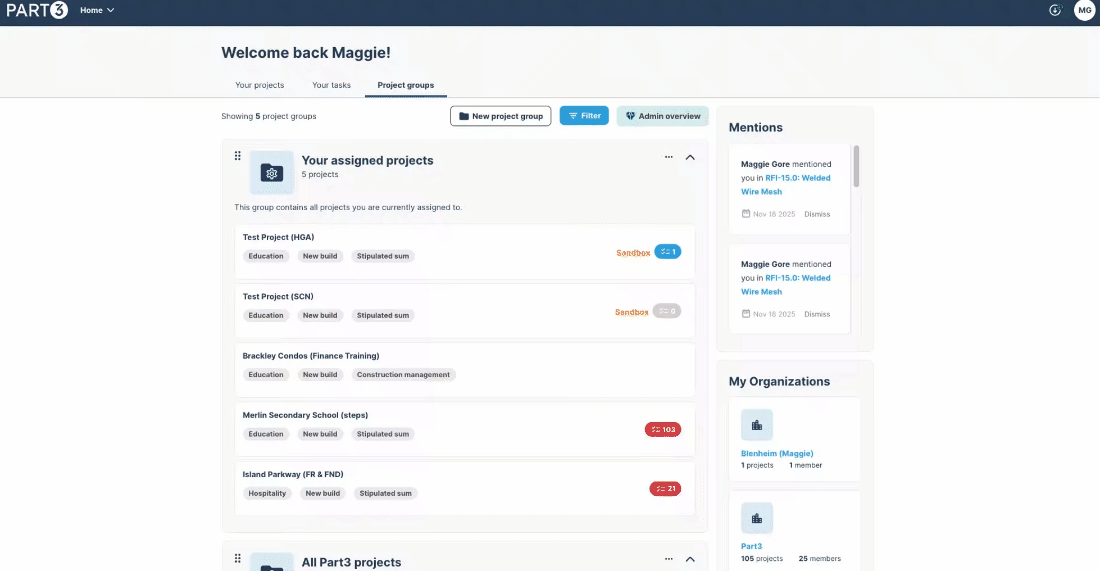Create a New project group
Screen dimensions: 1100x571
[x=501, y=116]
